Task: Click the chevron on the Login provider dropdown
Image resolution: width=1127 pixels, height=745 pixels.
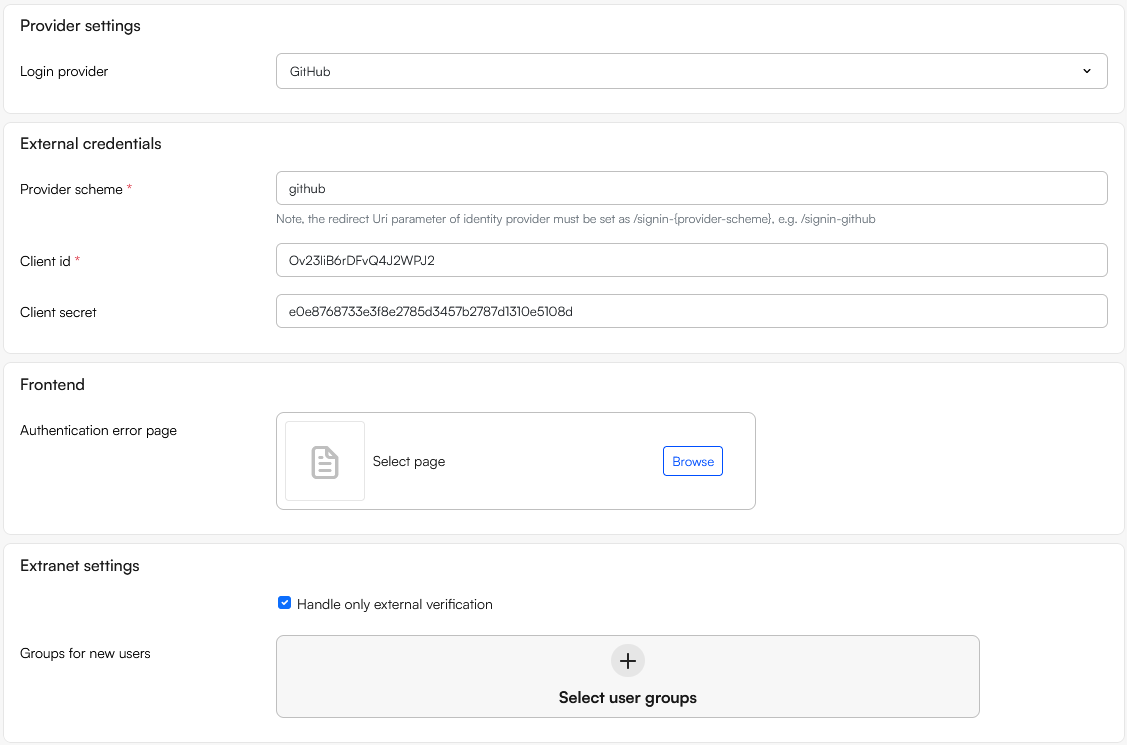Action: click(x=1086, y=71)
